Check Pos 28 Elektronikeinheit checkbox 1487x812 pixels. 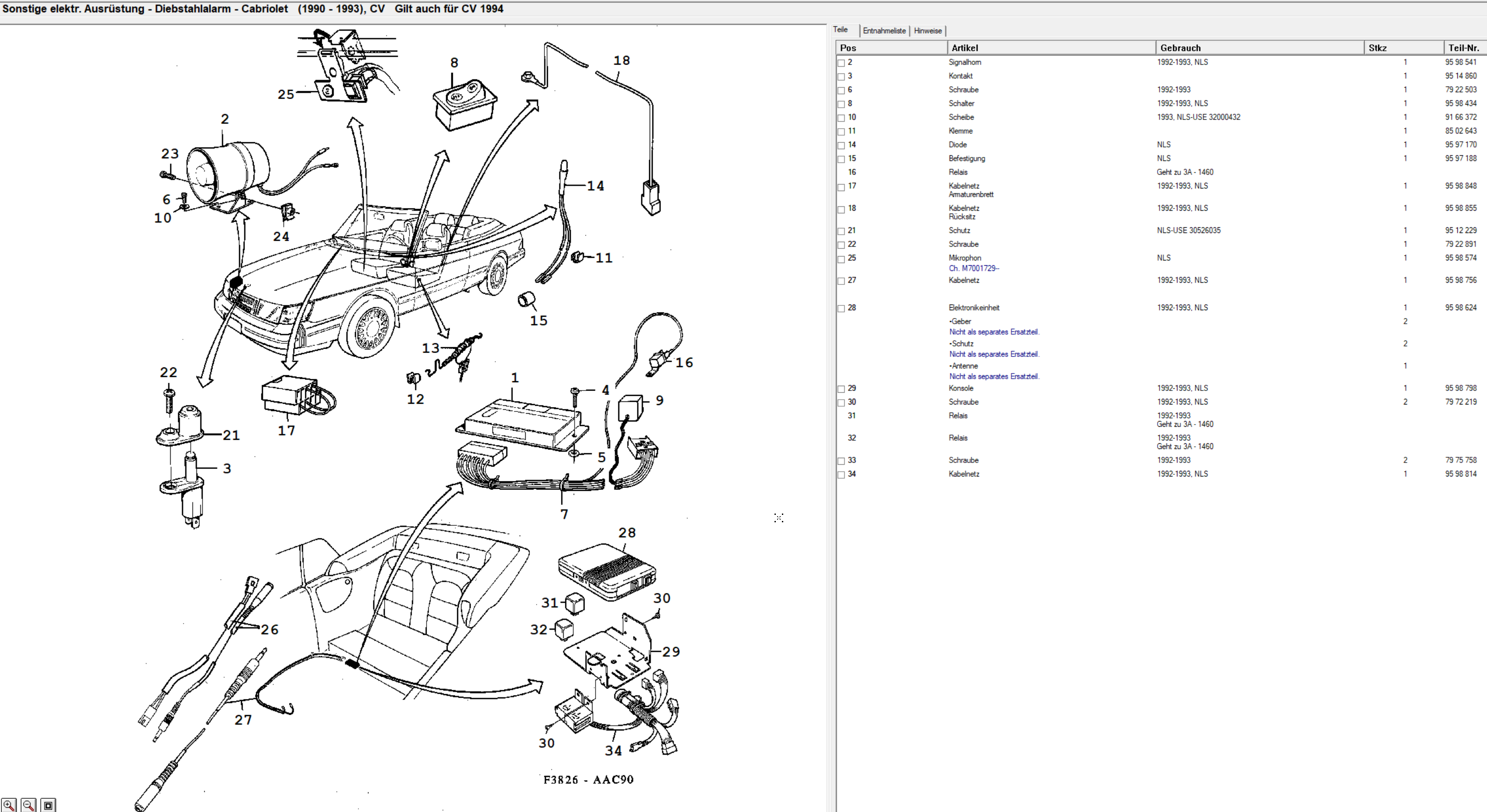pos(841,309)
